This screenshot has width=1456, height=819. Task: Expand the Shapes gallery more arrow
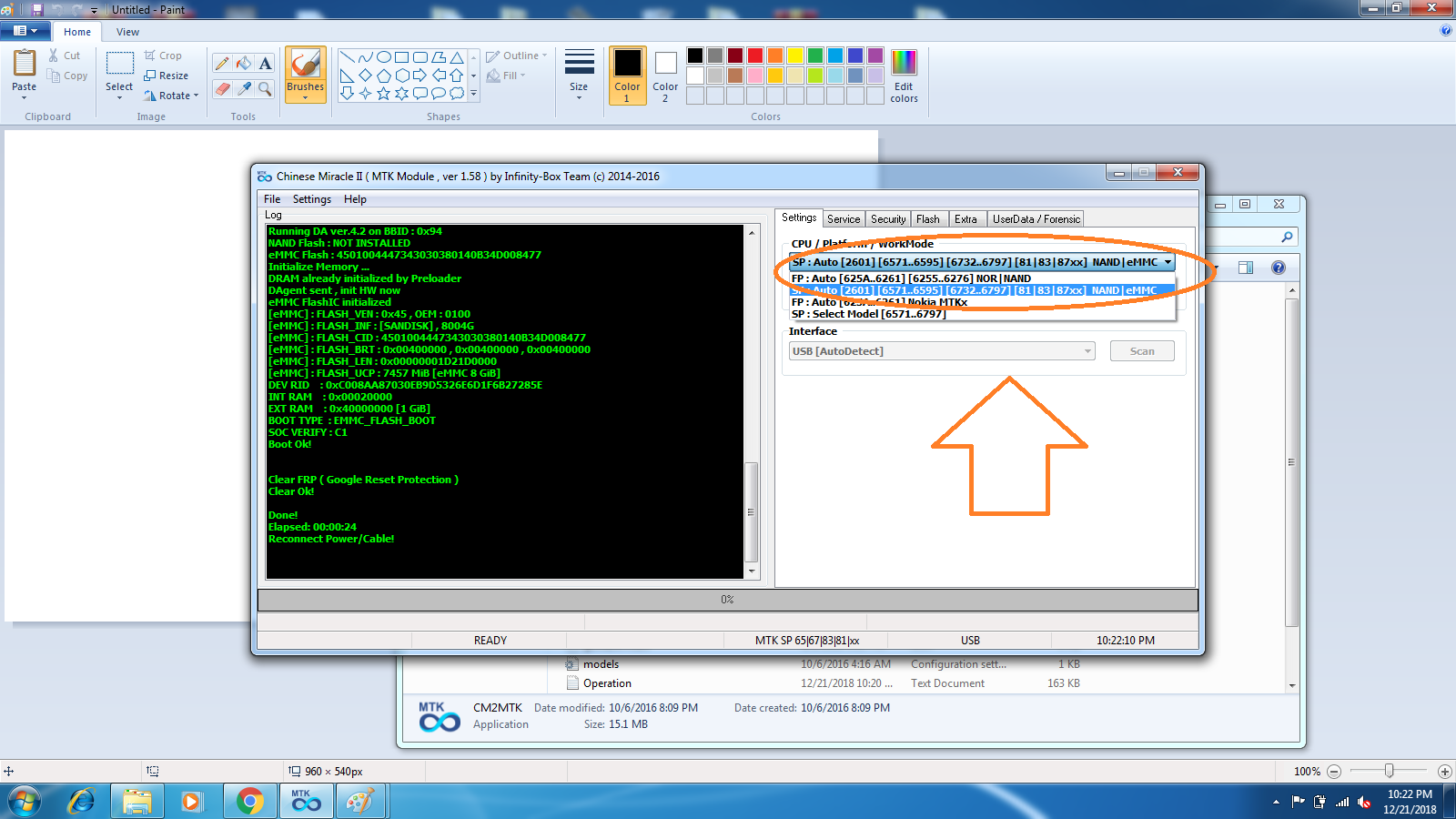point(473,93)
